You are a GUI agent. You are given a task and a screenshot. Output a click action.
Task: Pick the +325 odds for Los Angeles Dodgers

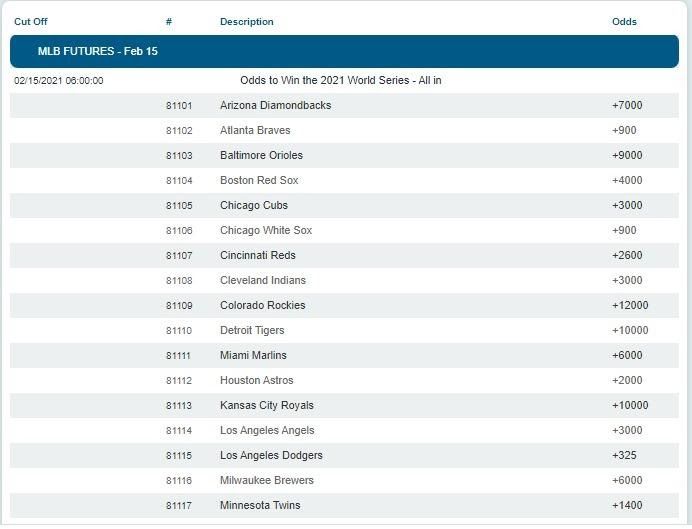624,455
